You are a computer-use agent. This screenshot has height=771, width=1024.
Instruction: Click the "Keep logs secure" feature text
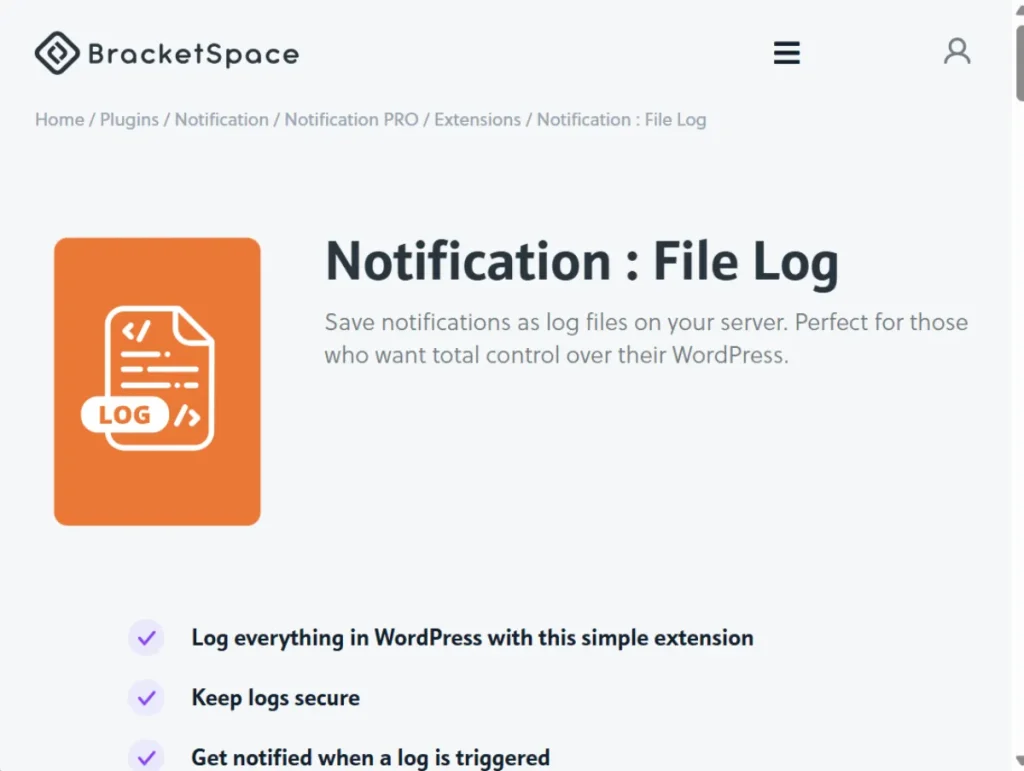point(275,698)
